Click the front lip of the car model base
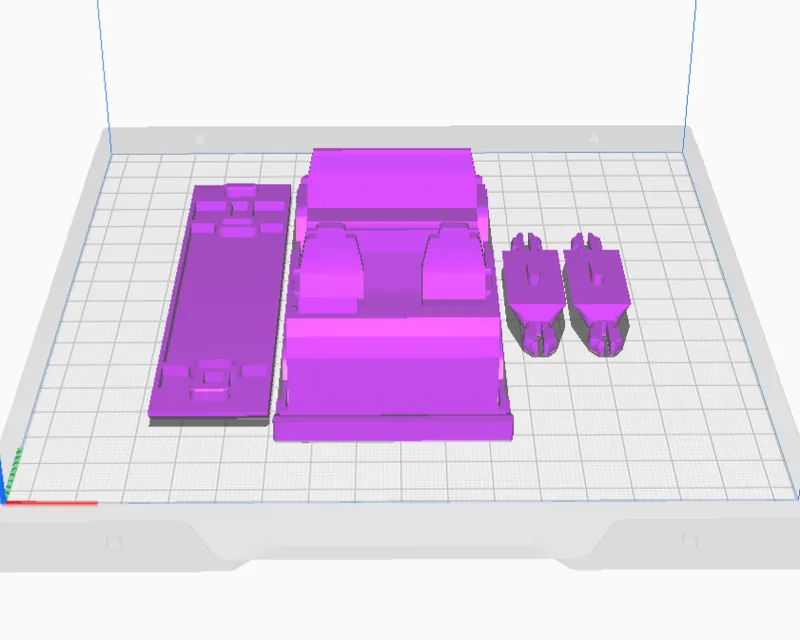 (392, 429)
